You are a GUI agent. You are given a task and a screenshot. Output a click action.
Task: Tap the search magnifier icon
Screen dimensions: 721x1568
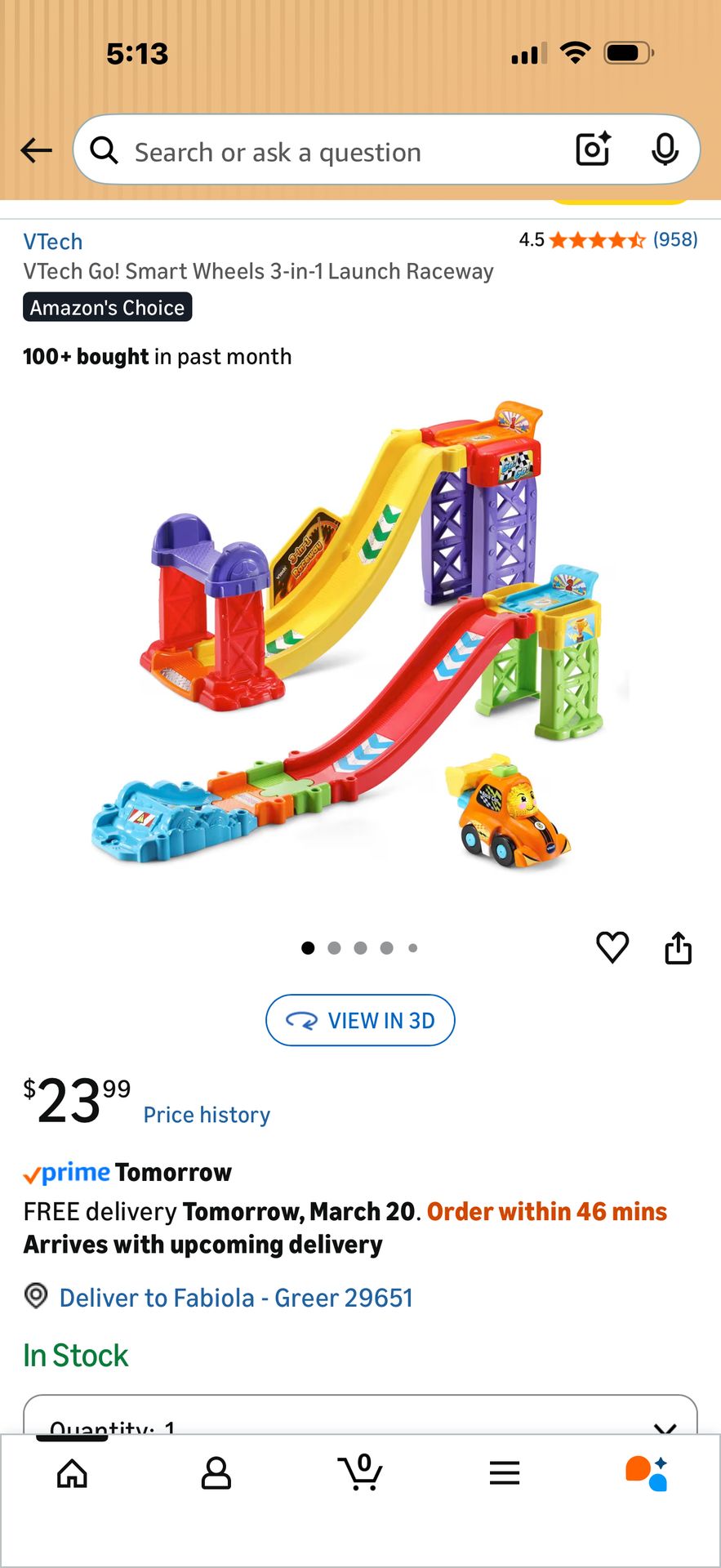pyautogui.click(x=104, y=150)
